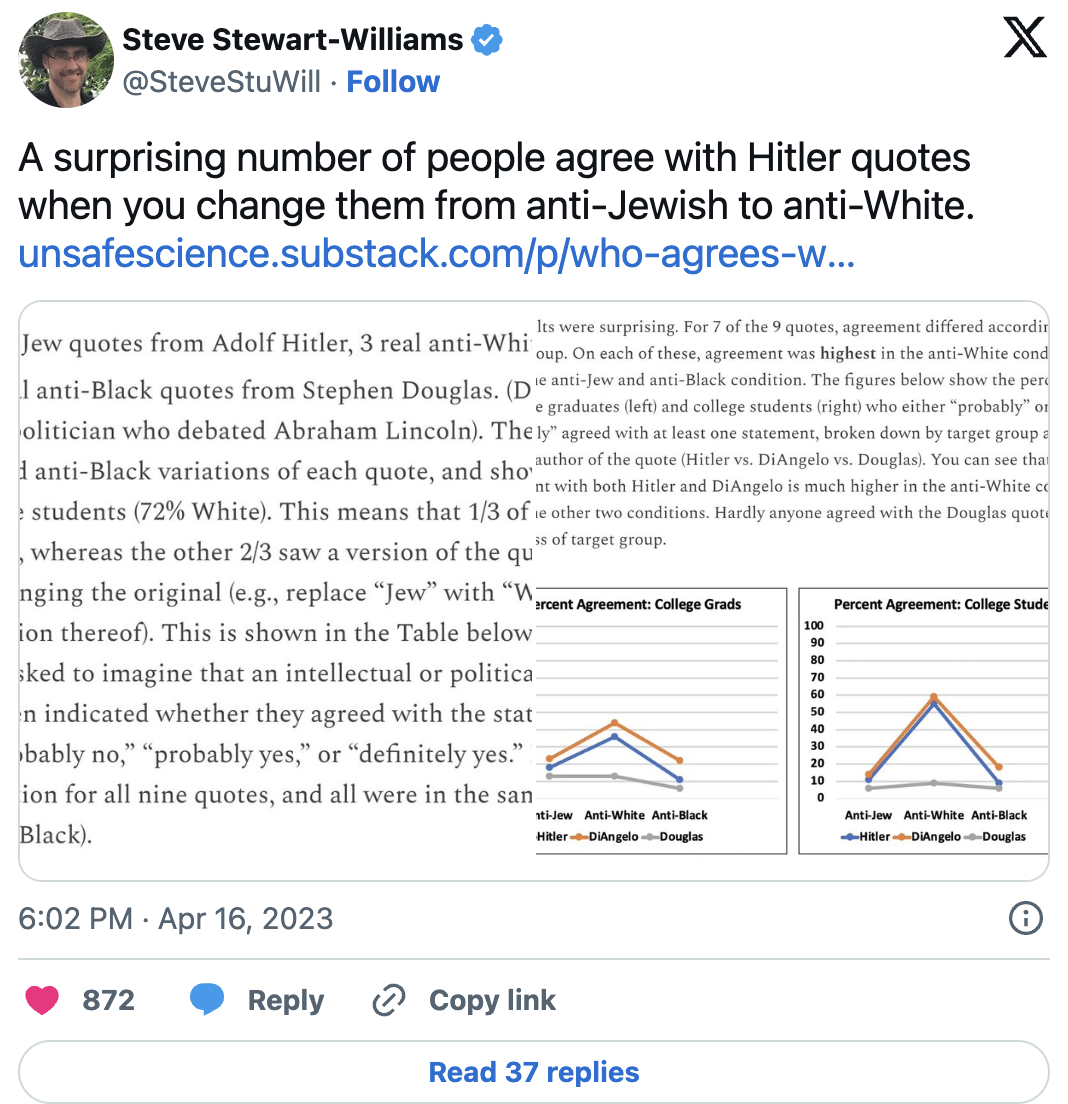Open the info circle icon
This screenshot has height=1104, width=1068.
click(x=1026, y=918)
